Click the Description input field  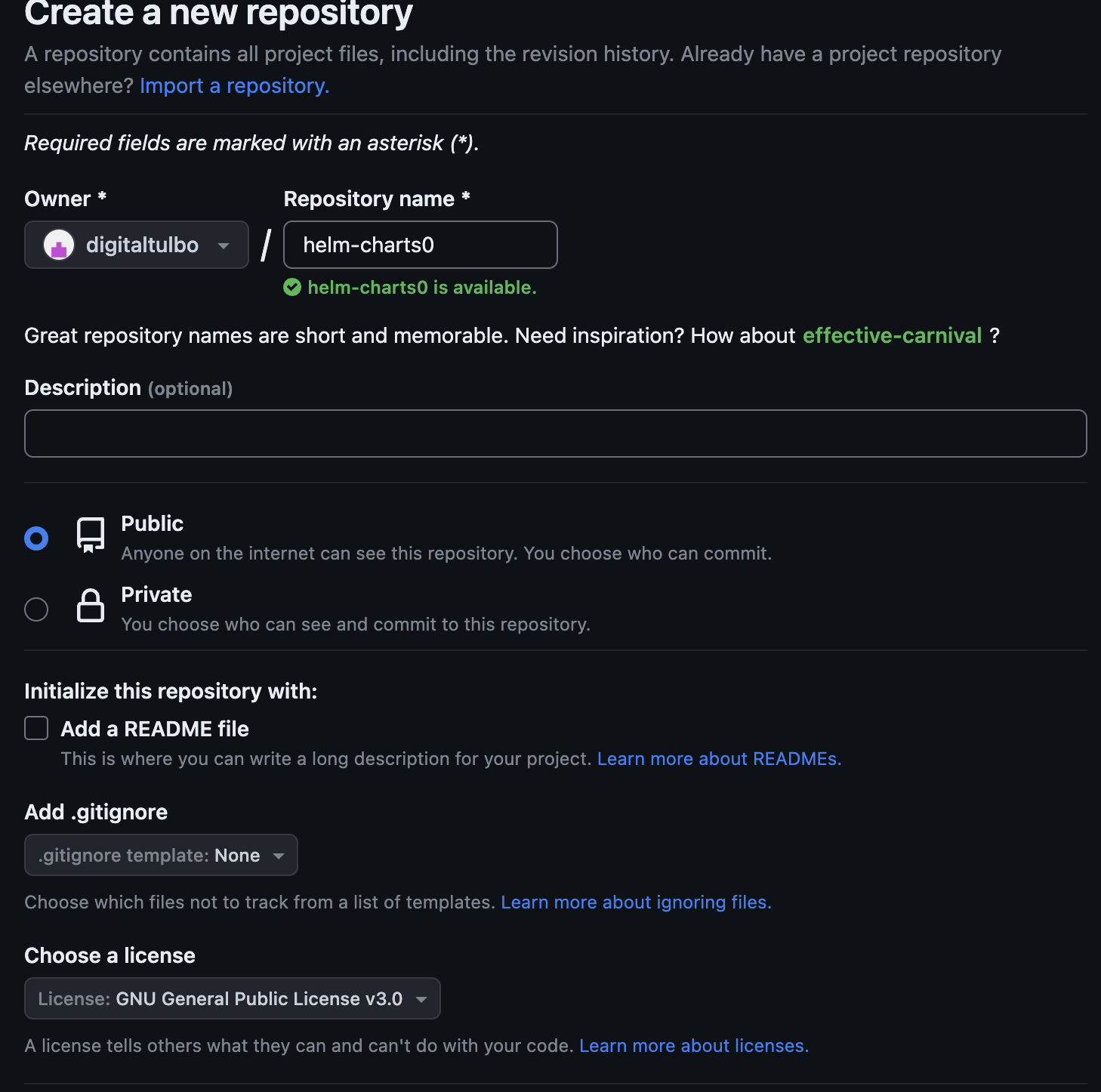[x=555, y=433]
